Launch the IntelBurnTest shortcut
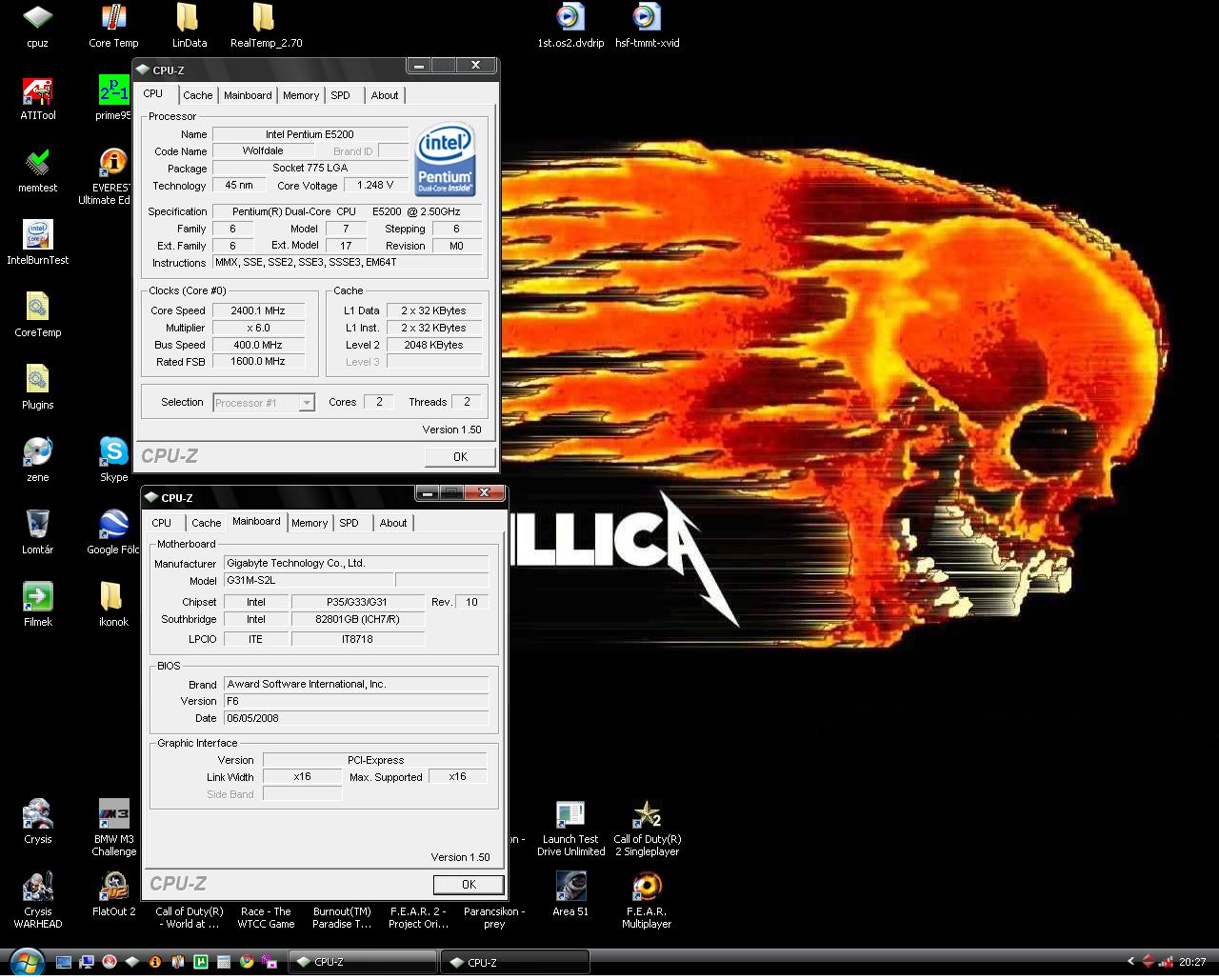Image resolution: width=1219 pixels, height=980 pixels. 37,244
